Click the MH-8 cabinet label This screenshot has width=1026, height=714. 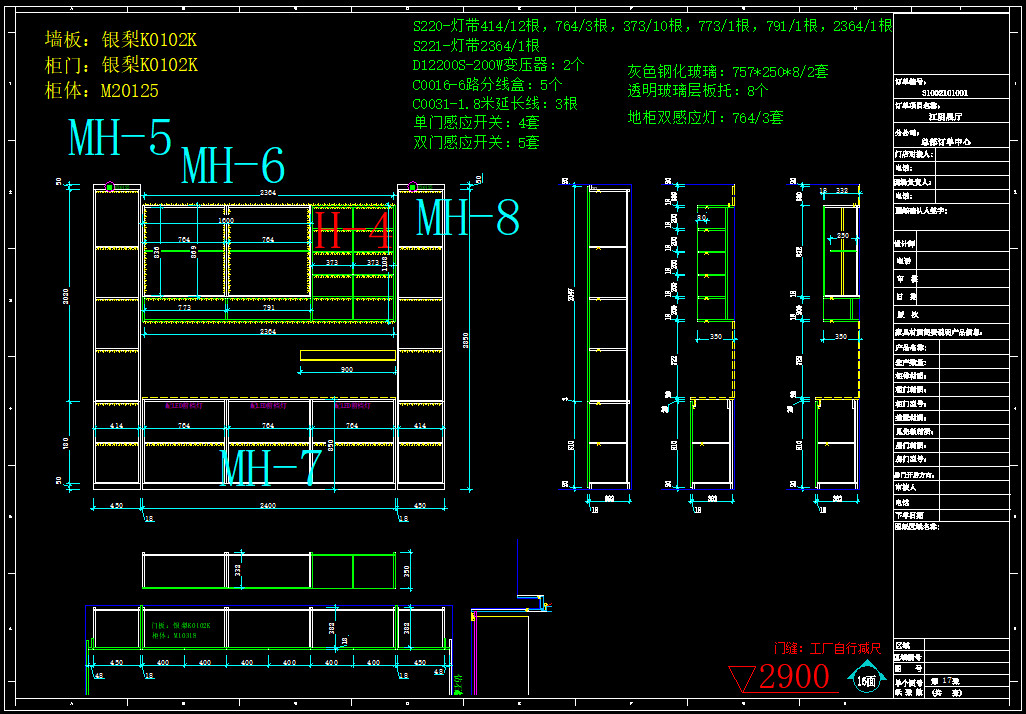(x=467, y=218)
